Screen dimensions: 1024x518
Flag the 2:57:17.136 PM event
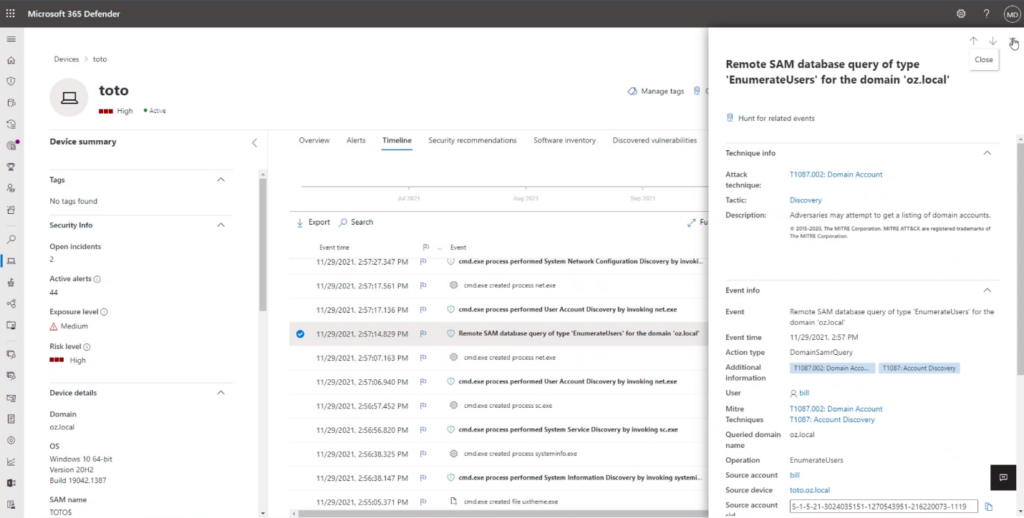point(423,310)
